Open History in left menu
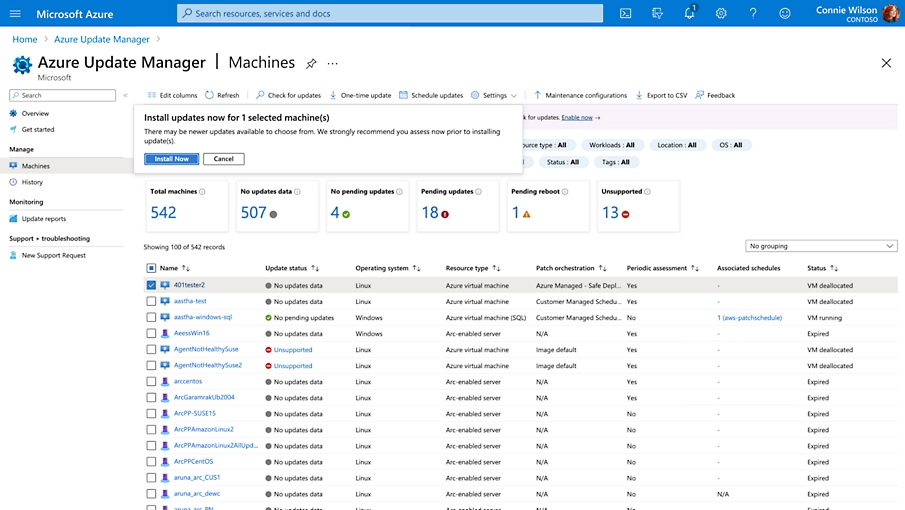This screenshot has height=510, width=905. [x=32, y=182]
